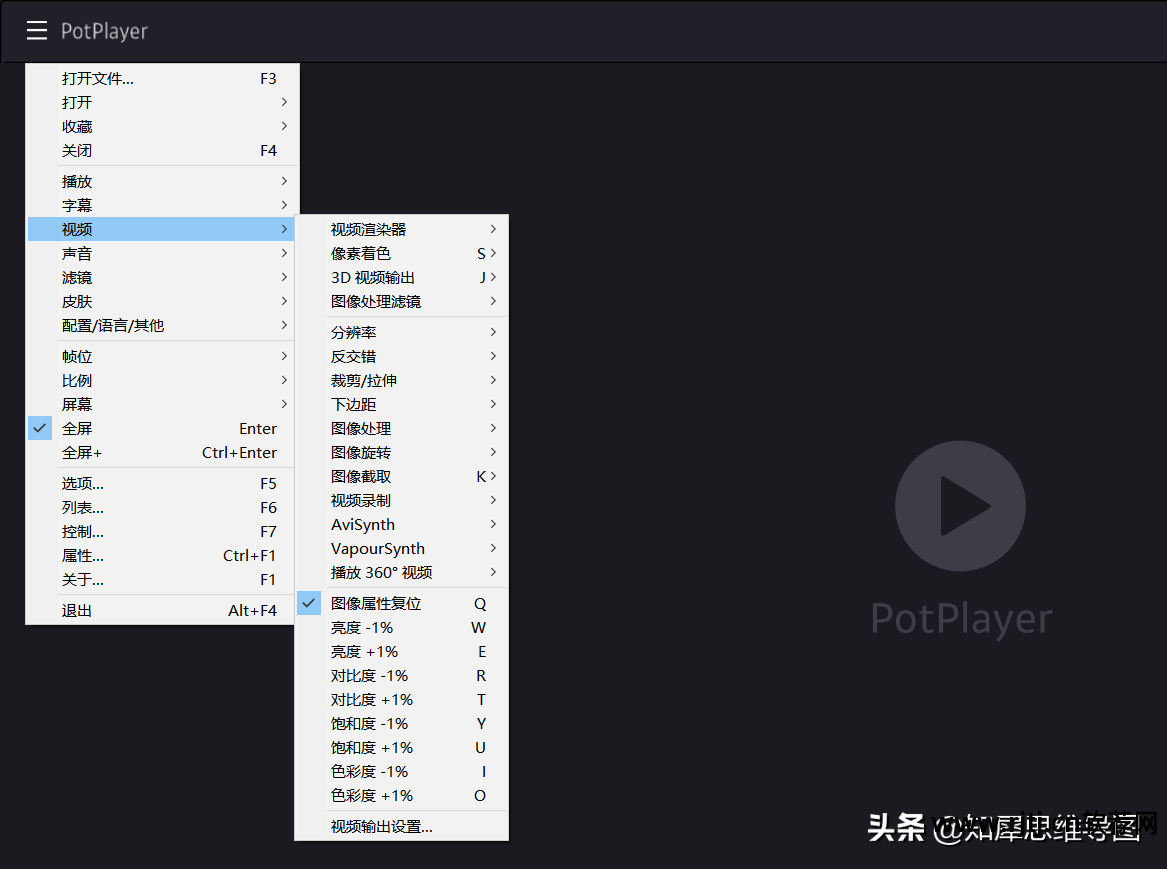Expand the 皮肤 submenu
The width and height of the screenshot is (1167, 869).
[x=162, y=301]
